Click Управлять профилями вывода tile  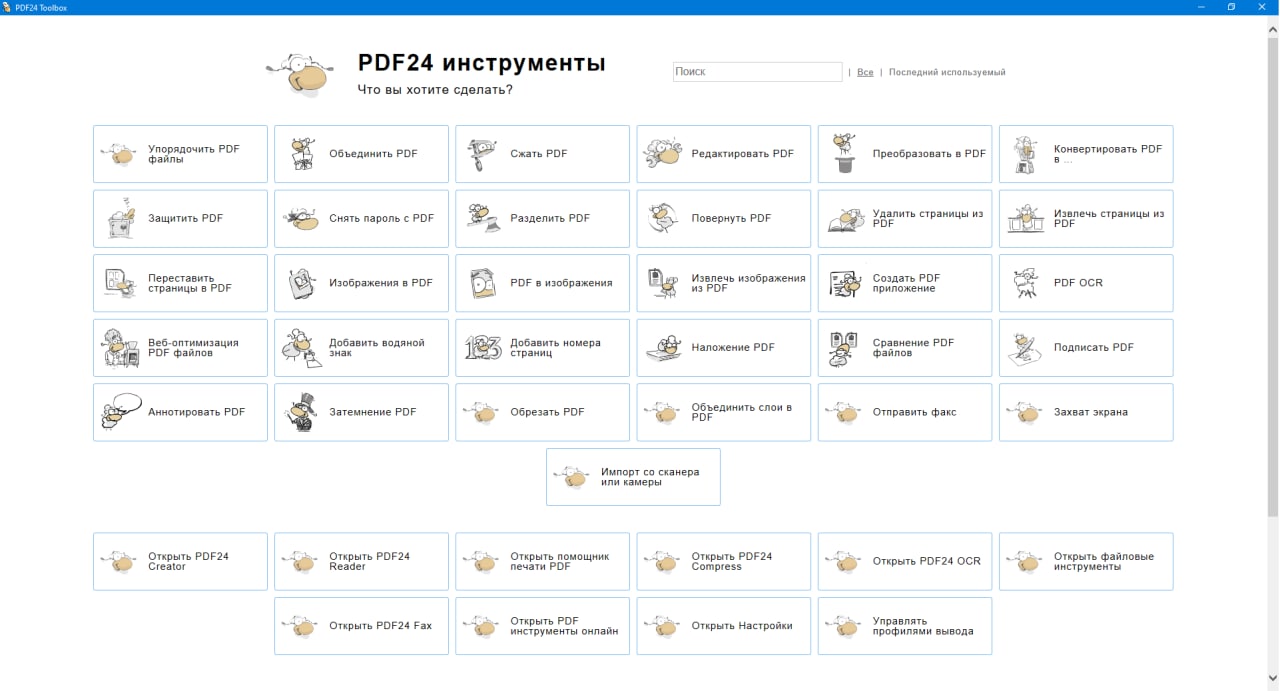point(905,626)
